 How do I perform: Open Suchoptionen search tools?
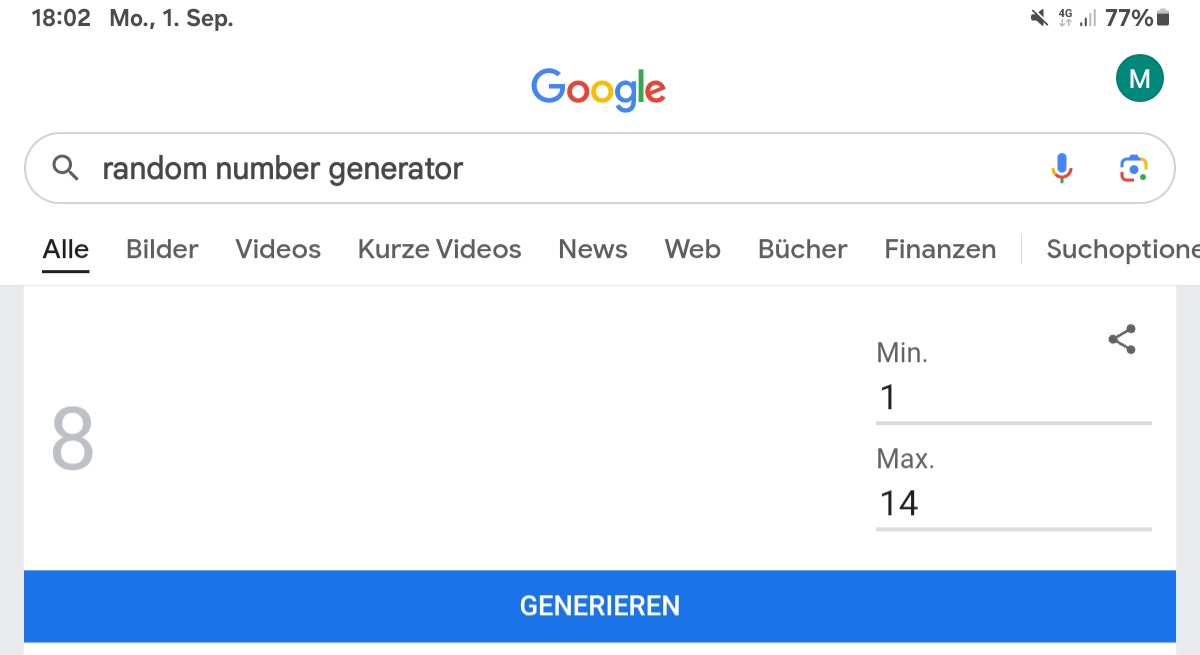[x=1120, y=249]
